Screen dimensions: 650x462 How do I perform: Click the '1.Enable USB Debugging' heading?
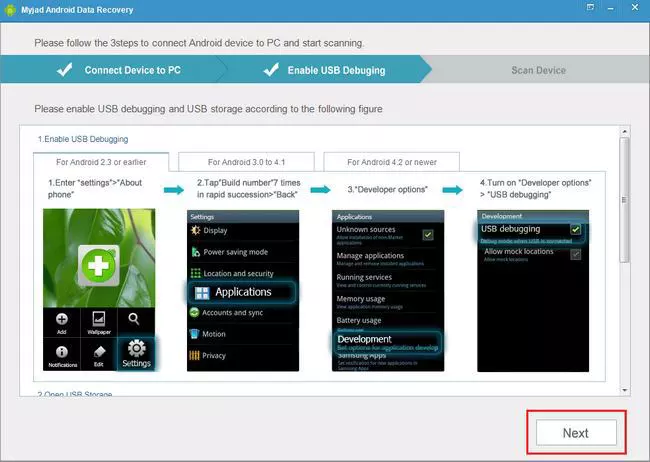(x=83, y=139)
